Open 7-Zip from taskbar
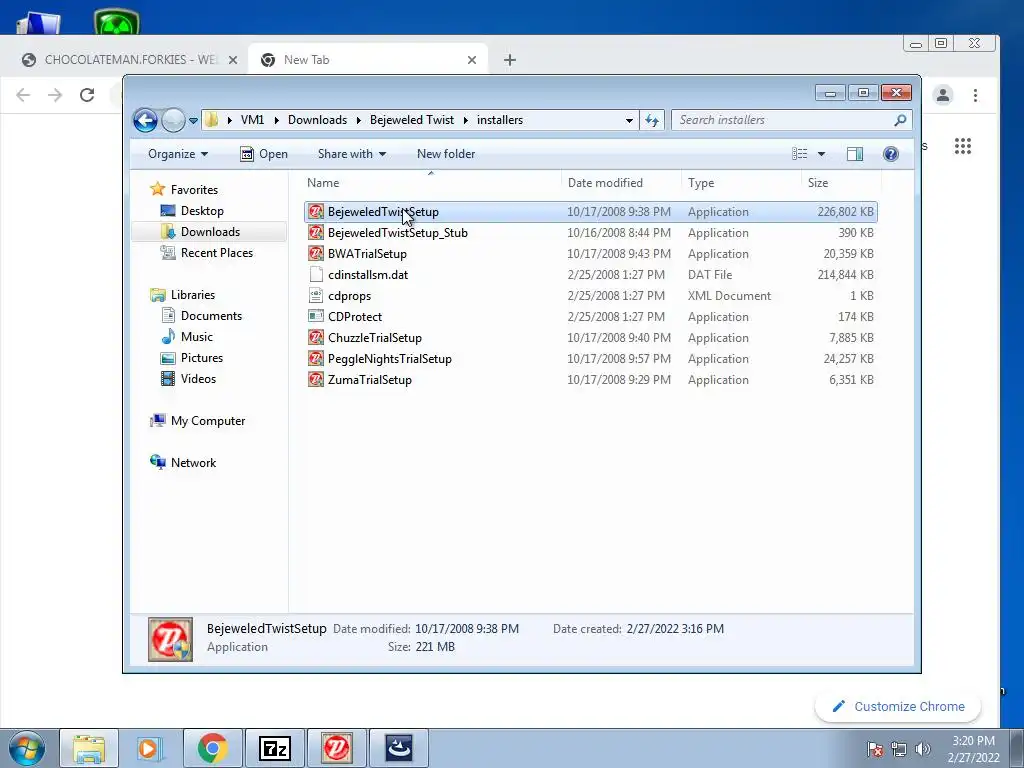The height and width of the screenshot is (768, 1024). coord(274,748)
